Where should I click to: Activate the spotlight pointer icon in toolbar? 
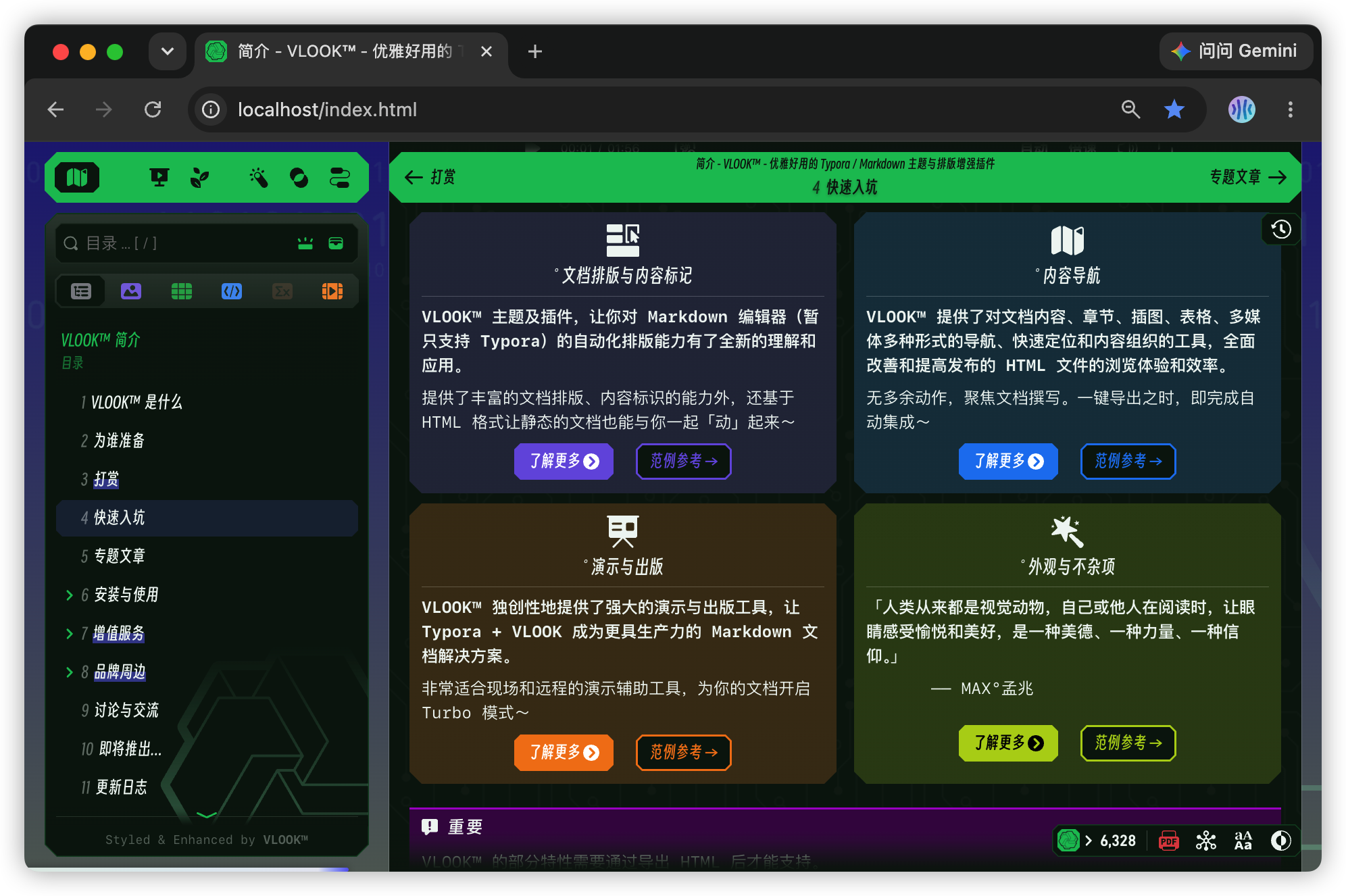[x=258, y=178]
